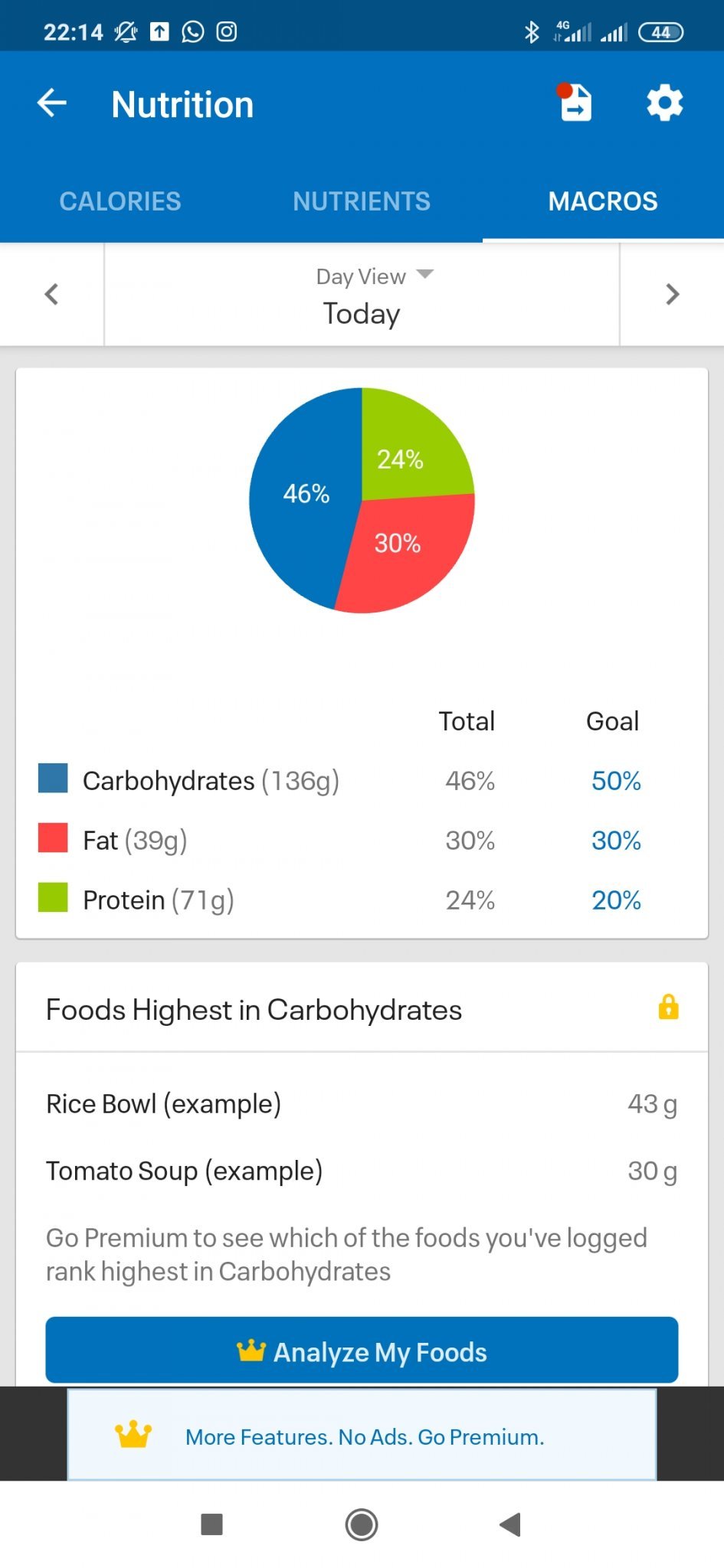Tap the crown icon in the premium banner

click(x=133, y=1436)
